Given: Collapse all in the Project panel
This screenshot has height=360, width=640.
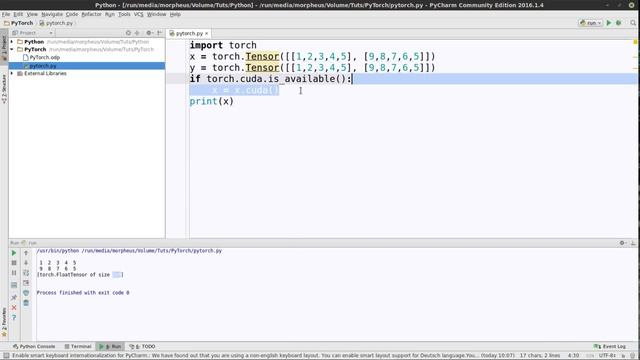Looking at the screenshot, I should coord(137,33).
